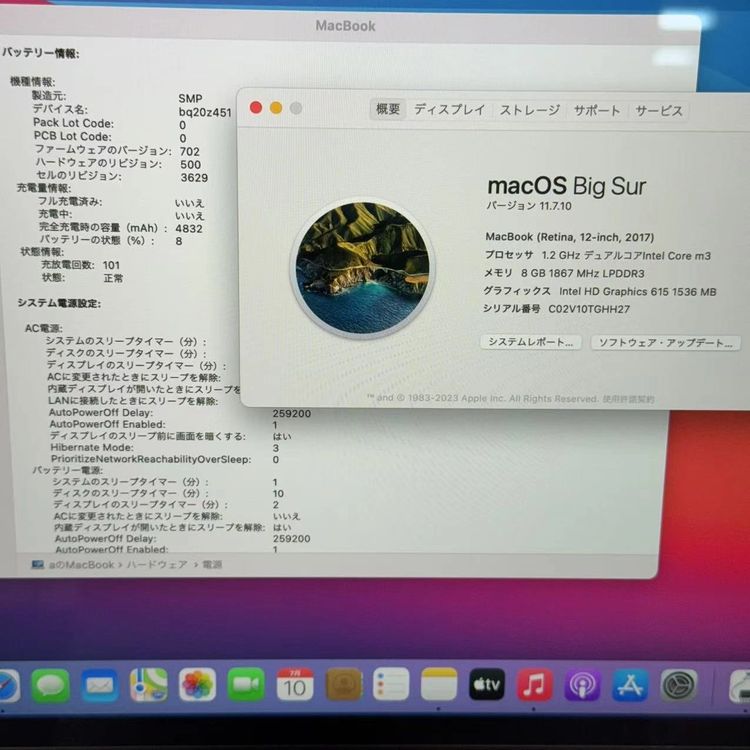Open Podcasts from the Dock
The height and width of the screenshot is (750, 750).
(582, 685)
